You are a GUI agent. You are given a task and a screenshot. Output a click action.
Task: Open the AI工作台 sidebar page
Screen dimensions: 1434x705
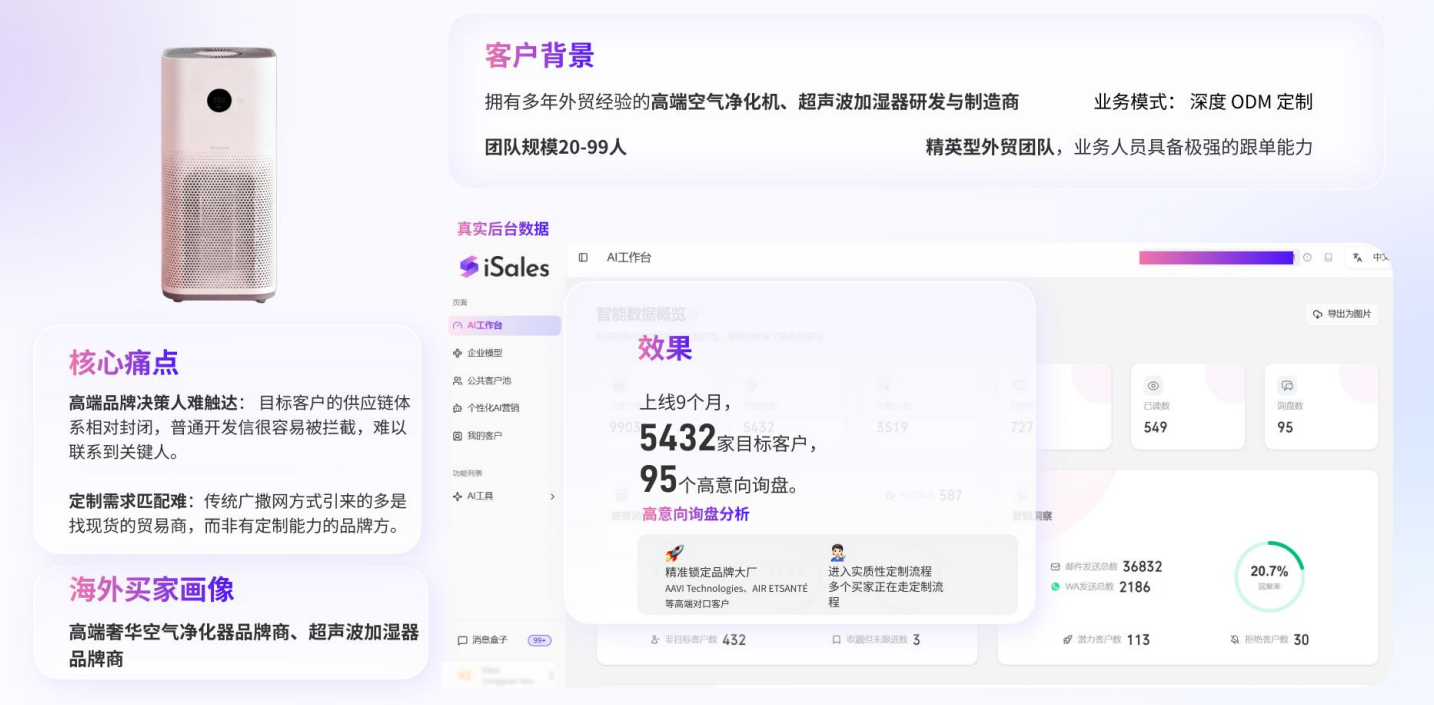(505, 325)
